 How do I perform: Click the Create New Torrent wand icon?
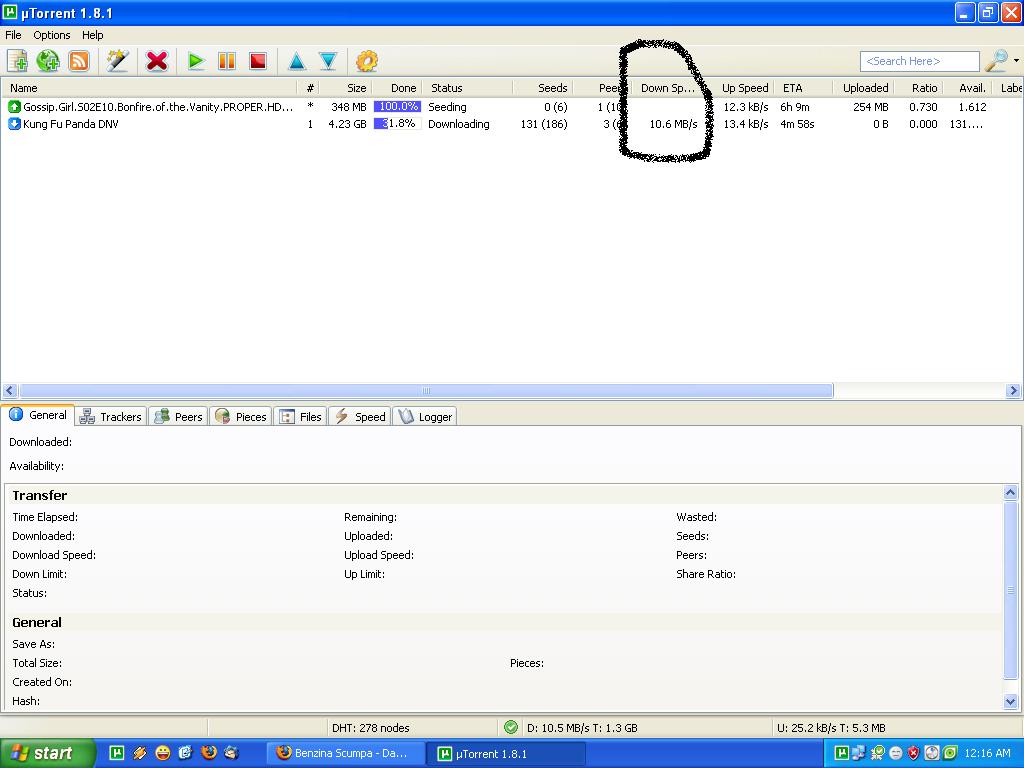(118, 61)
